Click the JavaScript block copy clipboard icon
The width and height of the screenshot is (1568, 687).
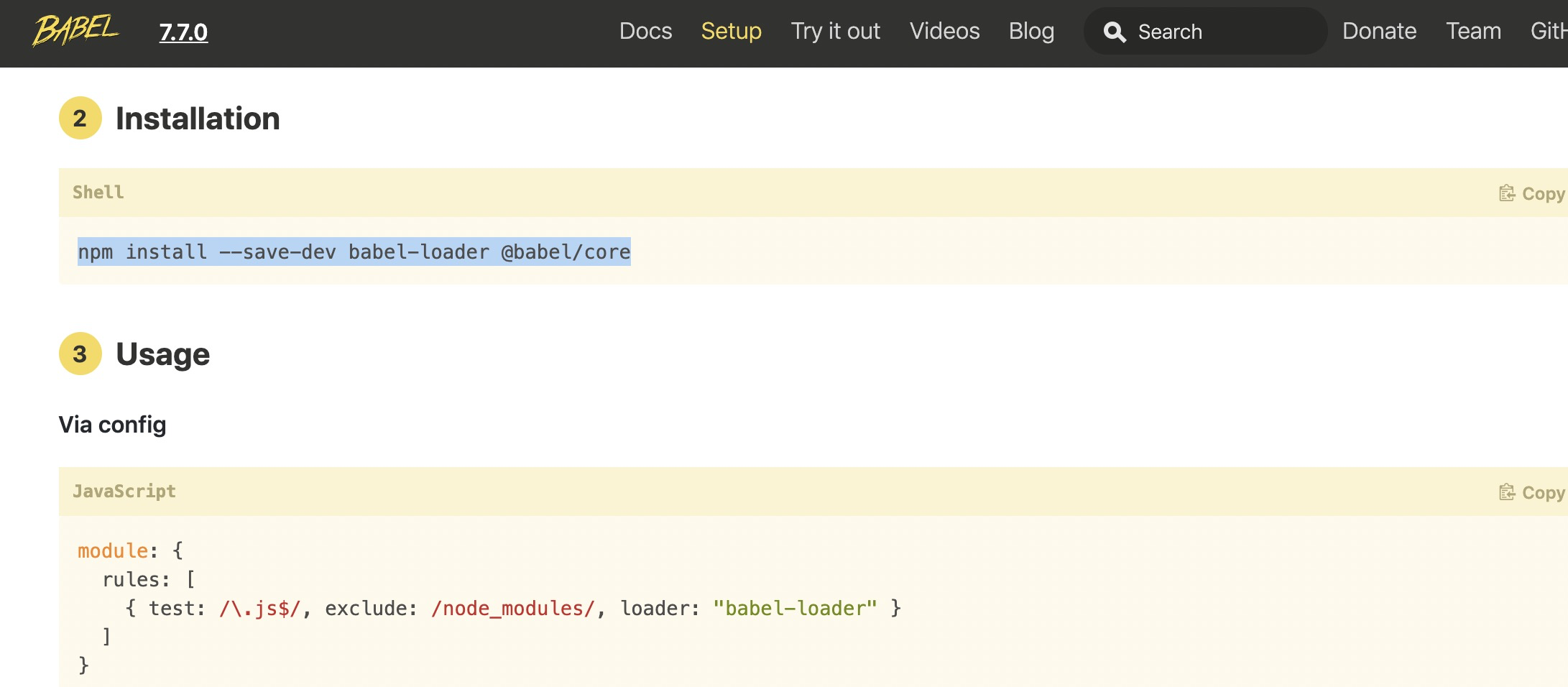(1507, 492)
